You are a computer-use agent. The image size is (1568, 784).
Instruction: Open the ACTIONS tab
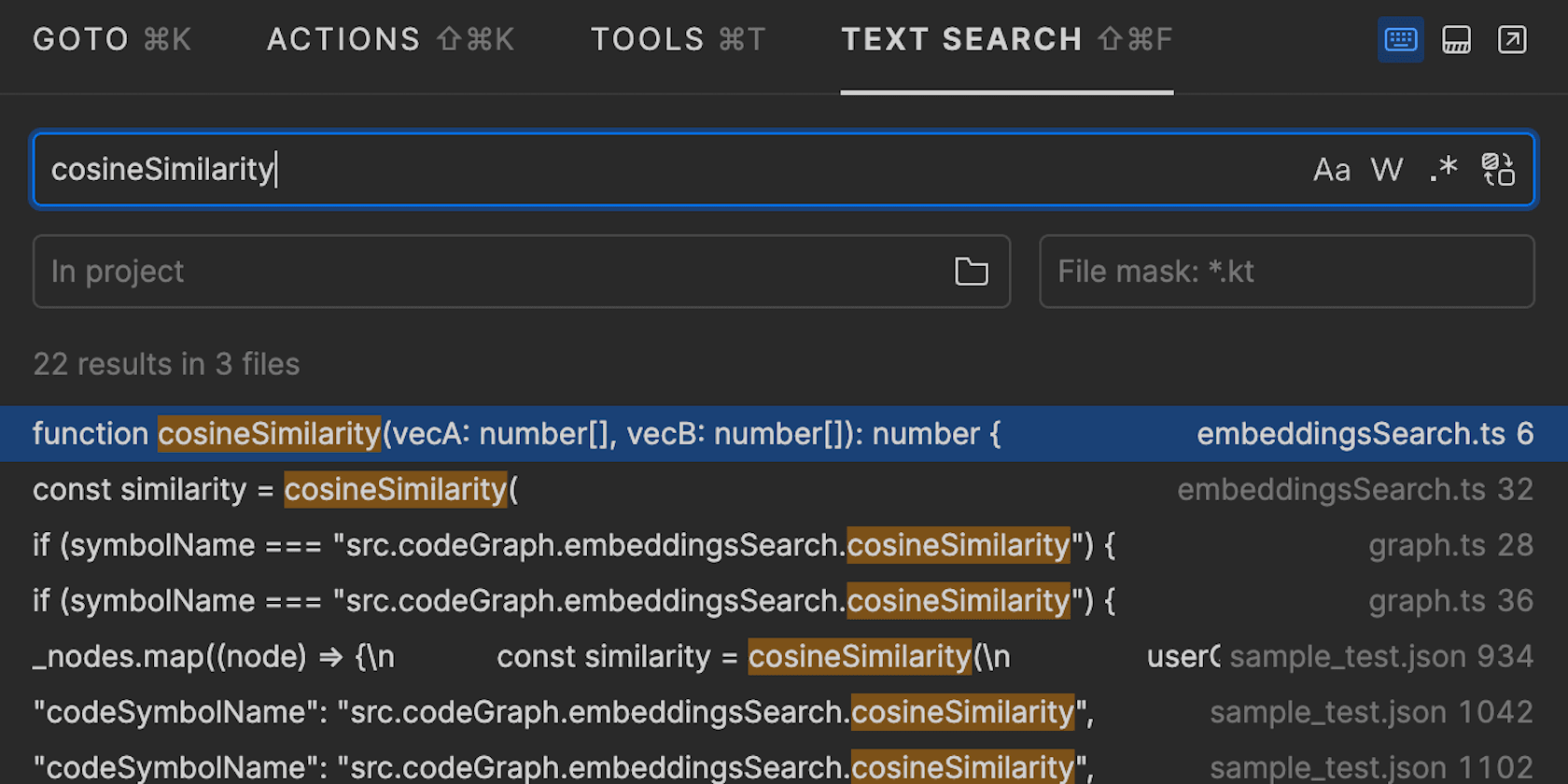[390, 39]
